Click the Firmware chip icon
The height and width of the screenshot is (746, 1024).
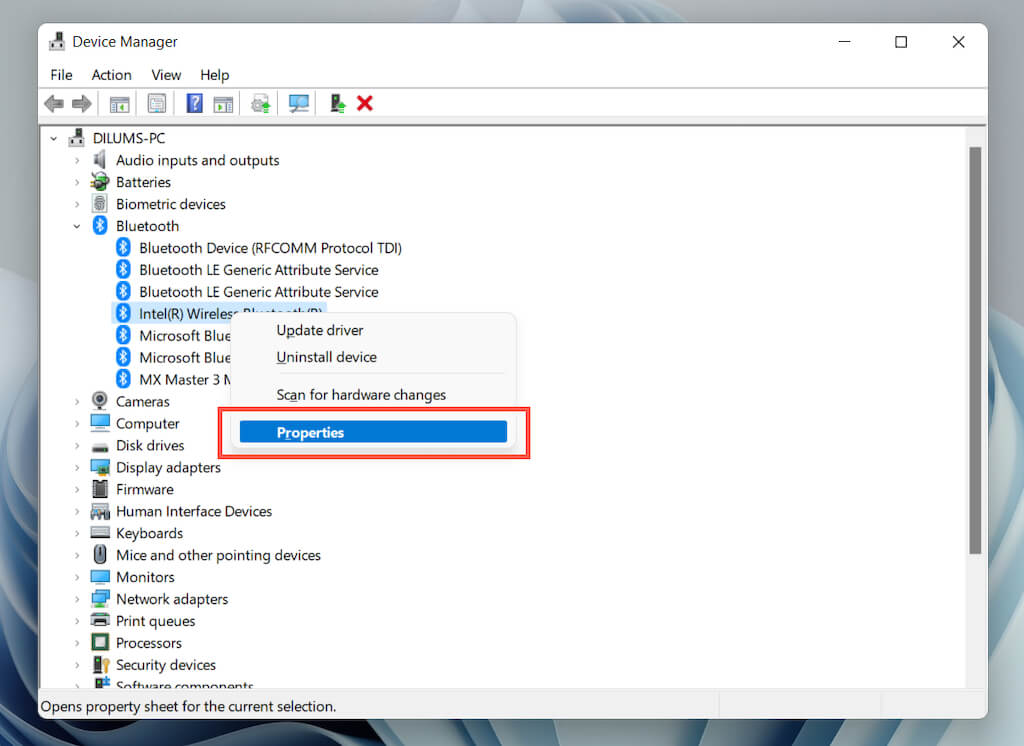click(x=100, y=489)
